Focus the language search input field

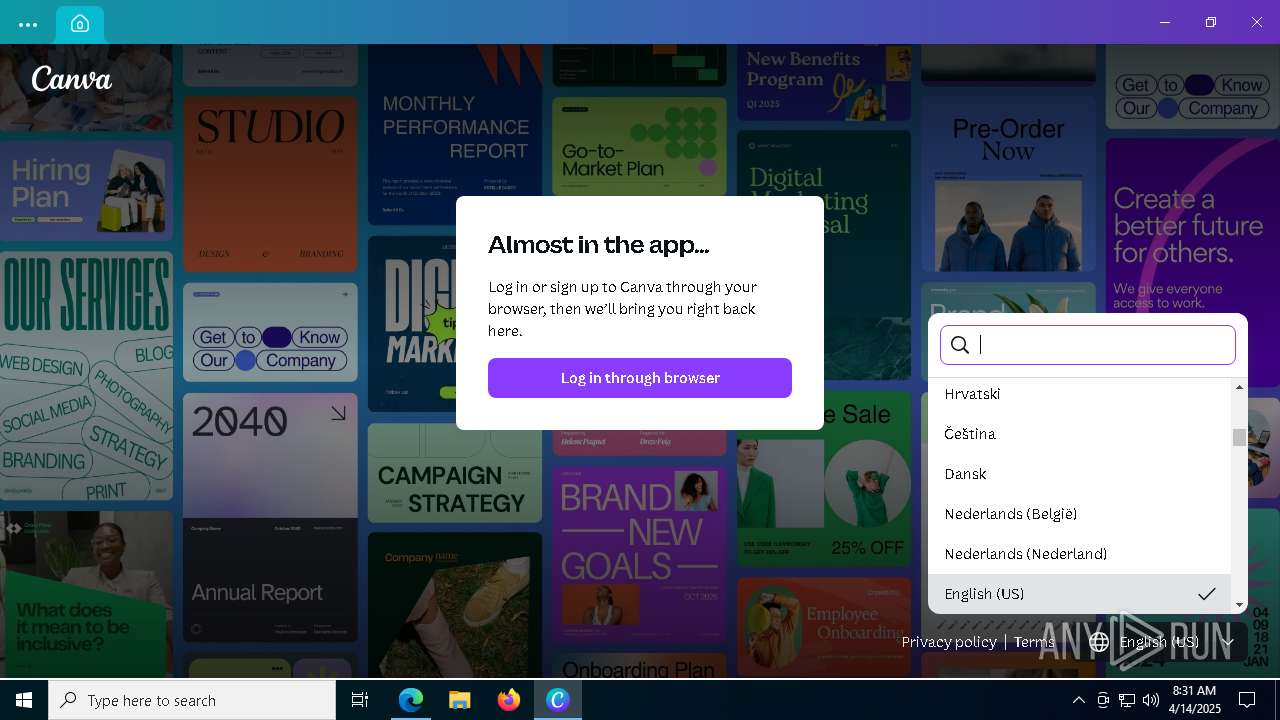1088,345
